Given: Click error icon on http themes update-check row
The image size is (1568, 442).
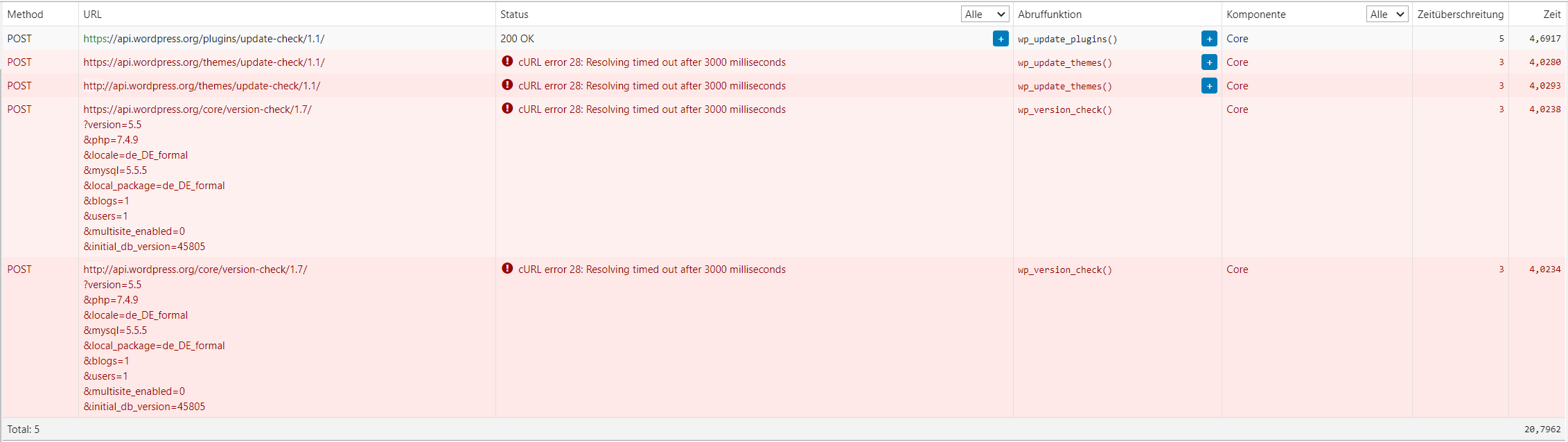Looking at the screenshot, I should (507, 85).
